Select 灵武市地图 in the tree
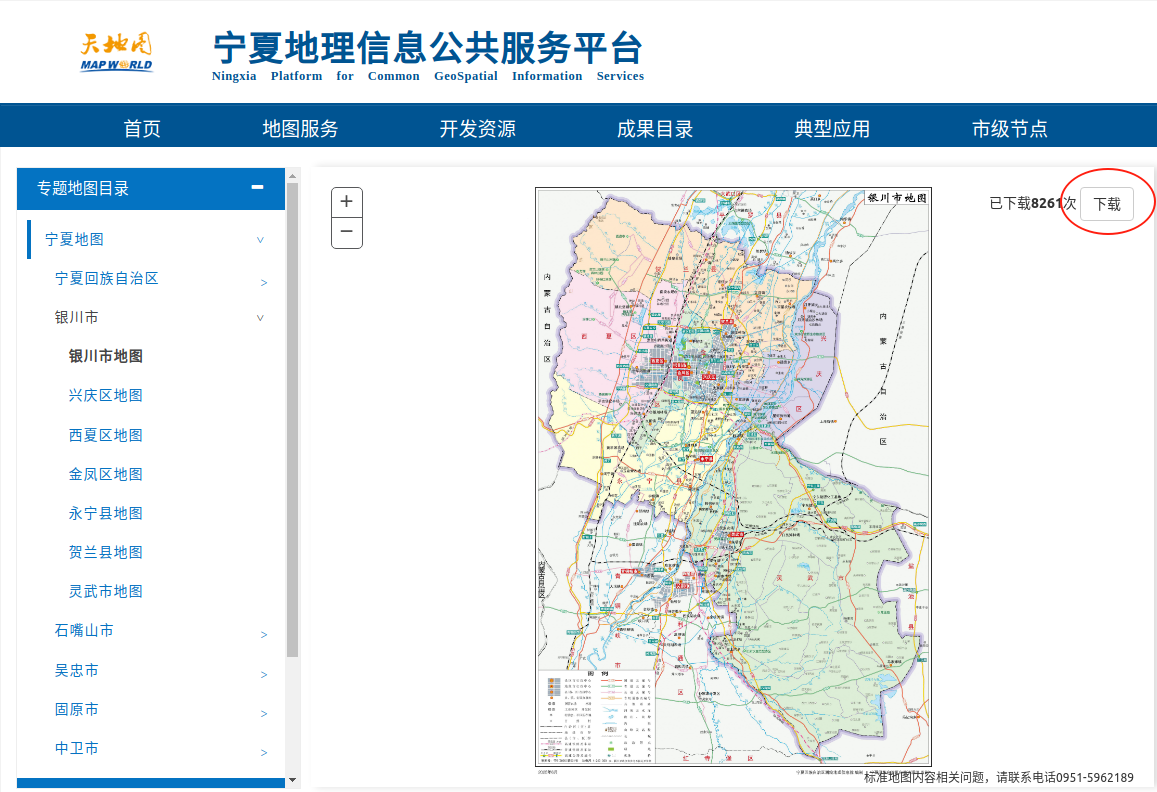 coord(105,591)
